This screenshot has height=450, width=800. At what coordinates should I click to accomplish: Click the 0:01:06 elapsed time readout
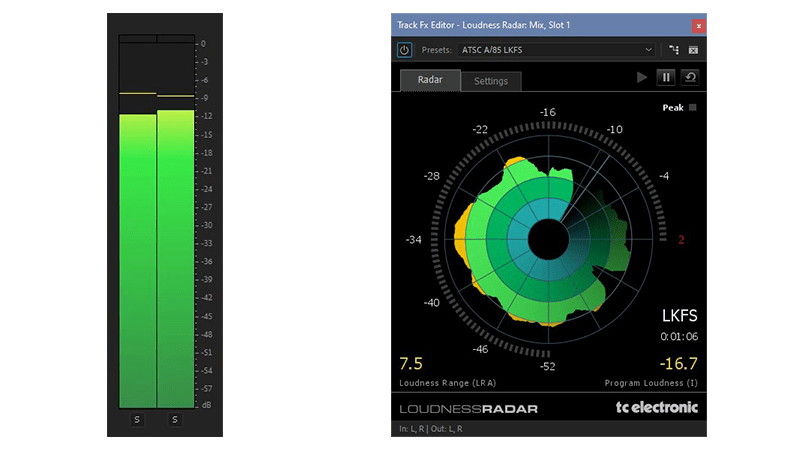click(x=679, y=337)
